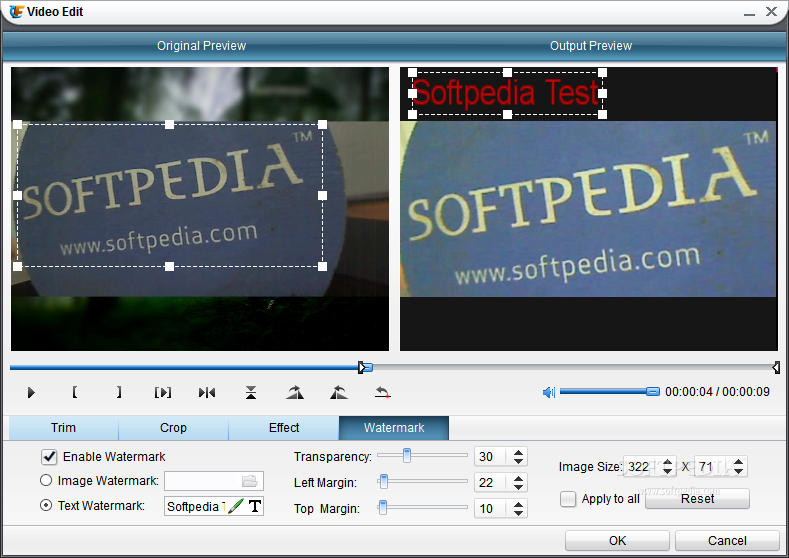Mute the audio with the speaker icon

click(548, 392)
